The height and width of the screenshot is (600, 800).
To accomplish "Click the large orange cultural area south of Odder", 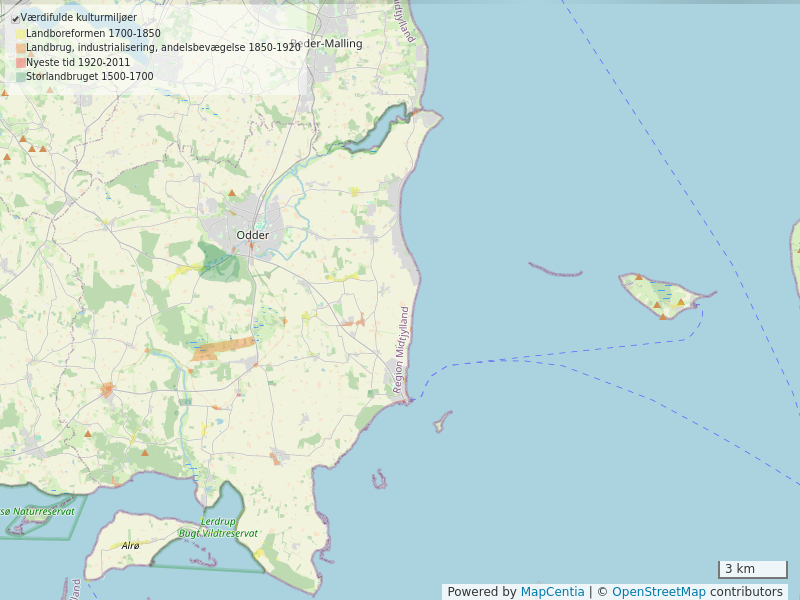I will (223, 348).
